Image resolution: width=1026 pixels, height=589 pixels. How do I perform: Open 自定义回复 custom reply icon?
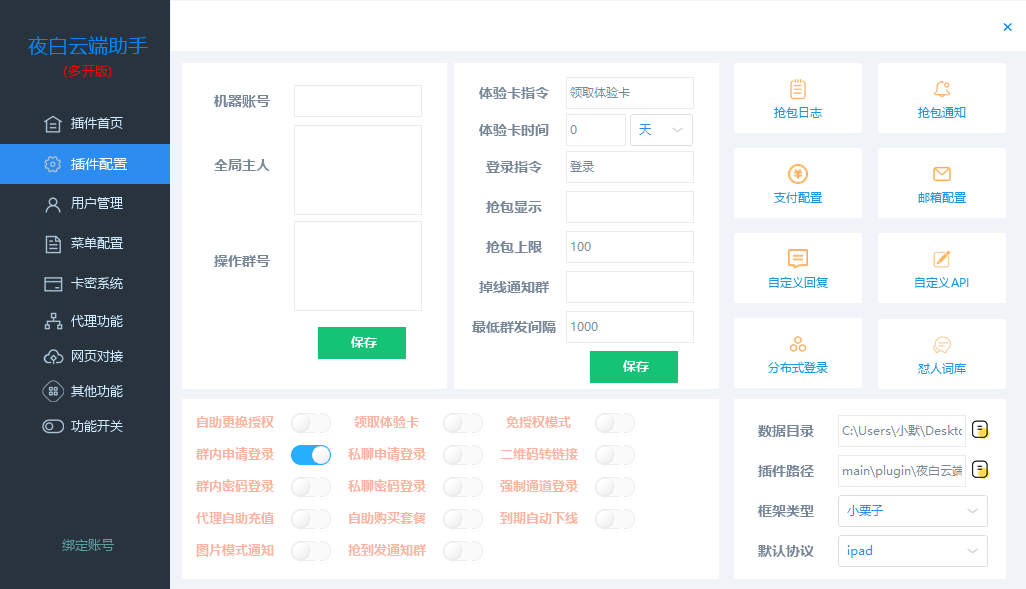797,260
